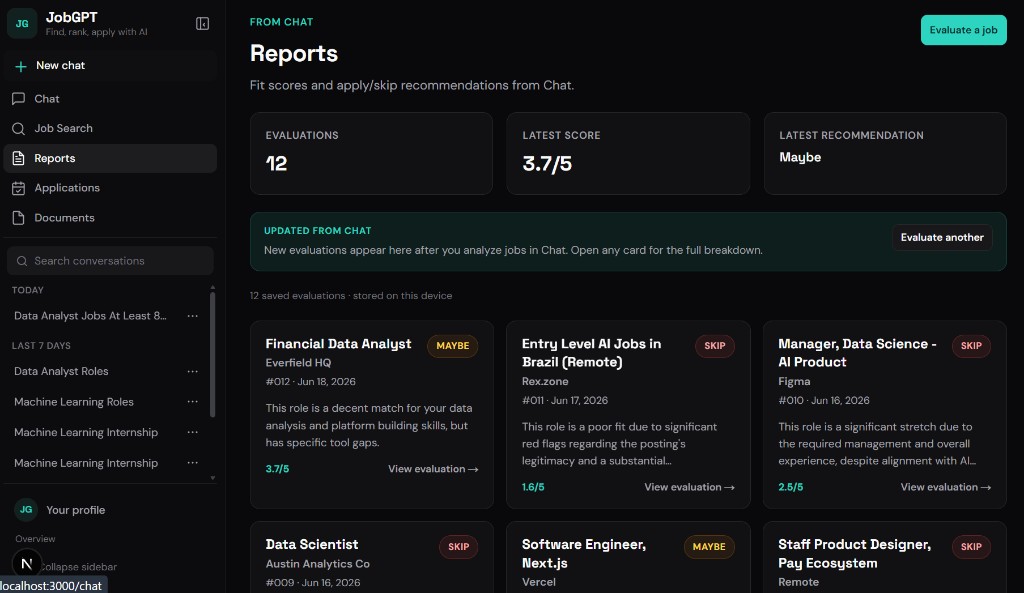Screen dimensions: 1024x593
Task: Click the Evaluations count 12
Action: point(276,163)
